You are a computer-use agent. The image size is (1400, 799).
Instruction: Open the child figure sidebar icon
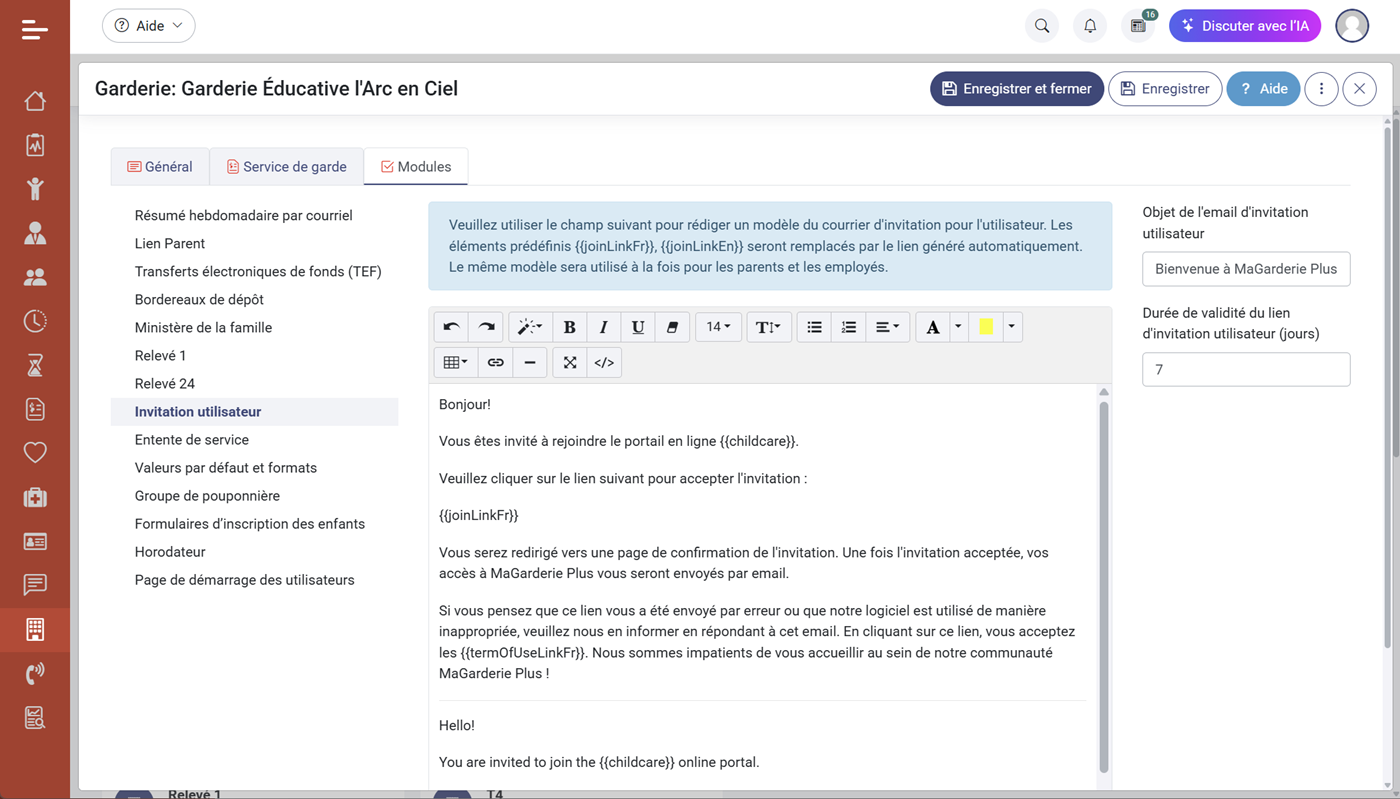point(35,189)
